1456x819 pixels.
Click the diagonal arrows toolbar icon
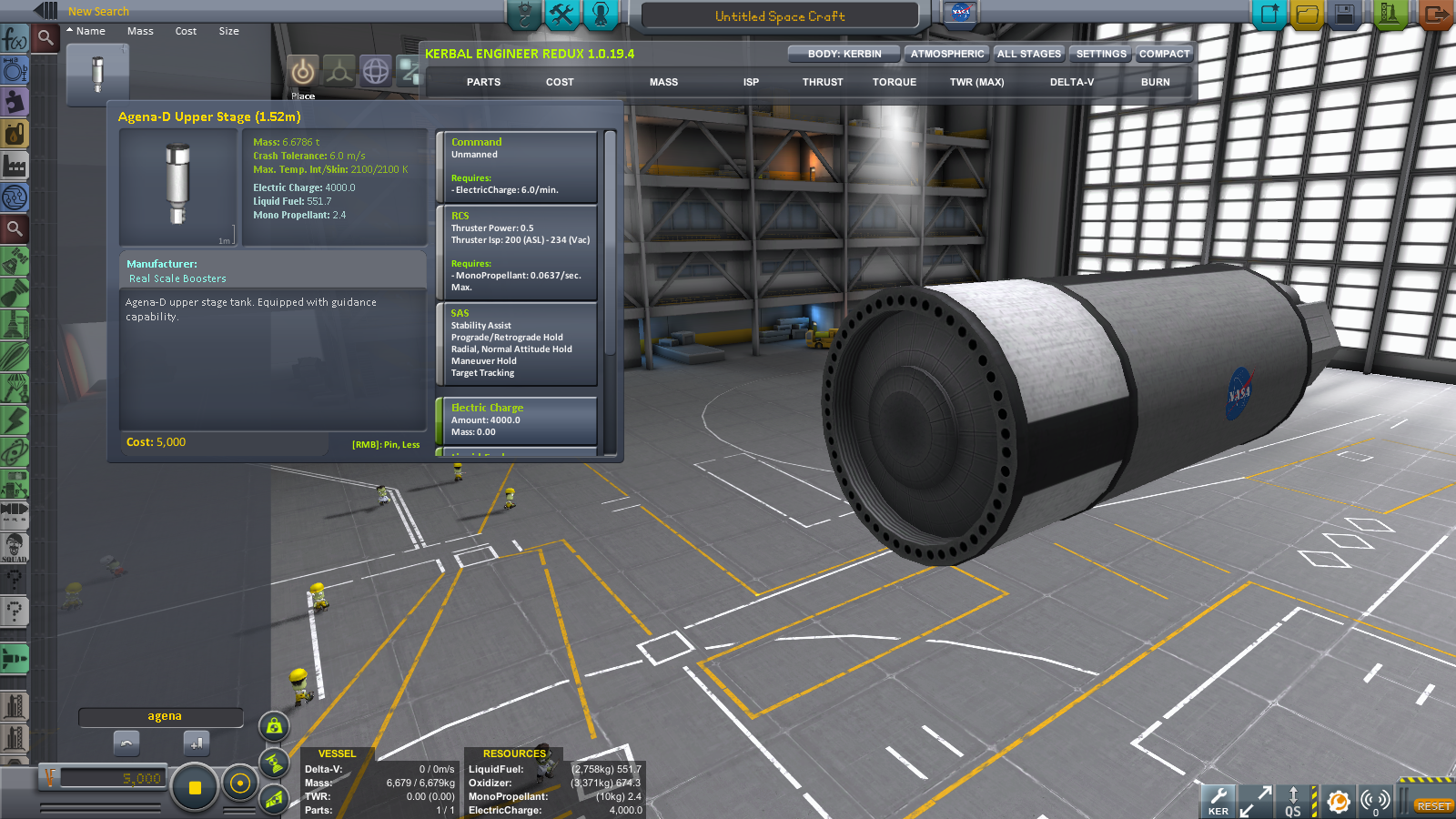click(1256, 801)
